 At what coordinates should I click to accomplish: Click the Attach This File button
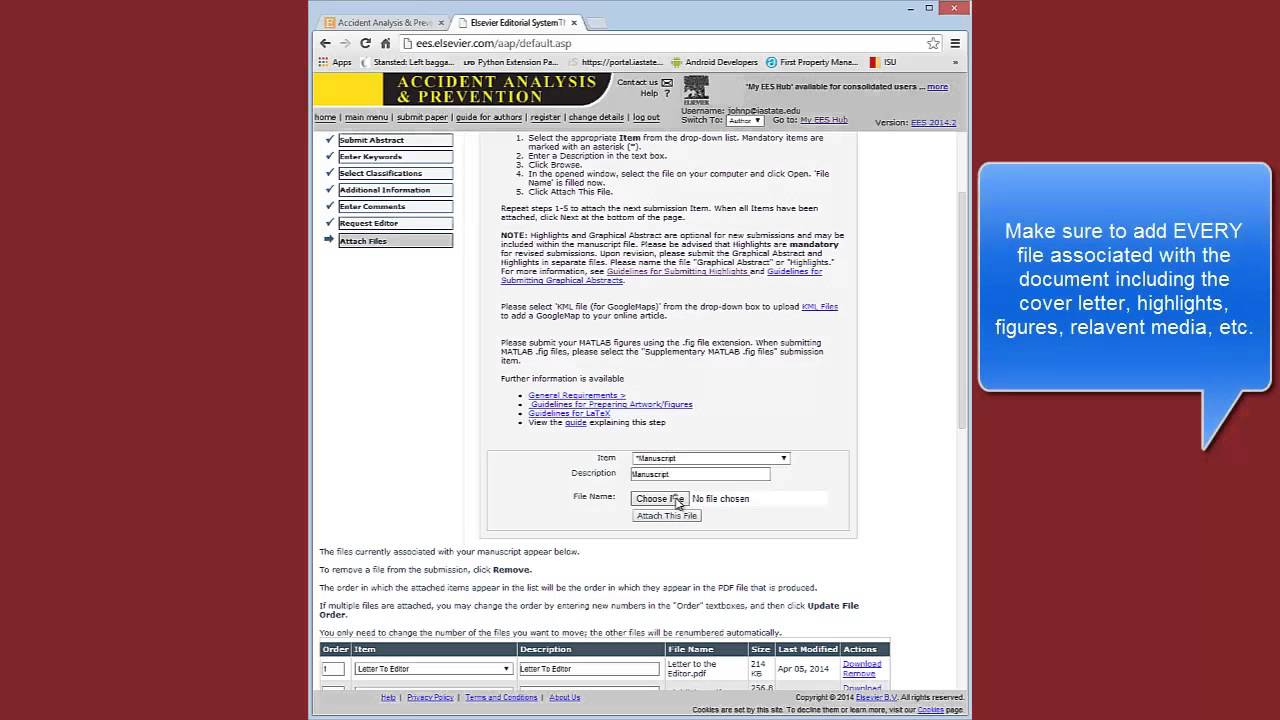point(667,516)
